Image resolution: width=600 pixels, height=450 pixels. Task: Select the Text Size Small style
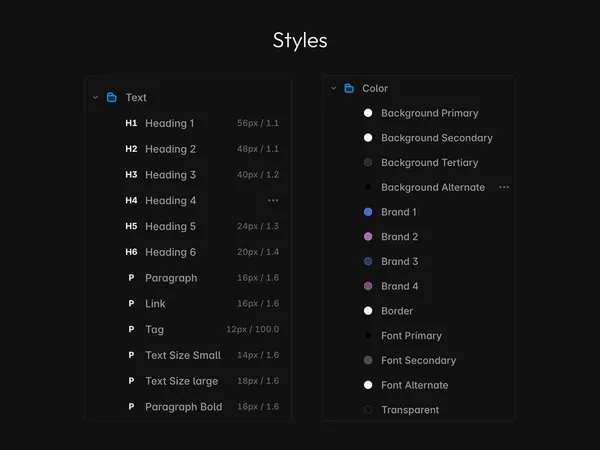(183, 355)
